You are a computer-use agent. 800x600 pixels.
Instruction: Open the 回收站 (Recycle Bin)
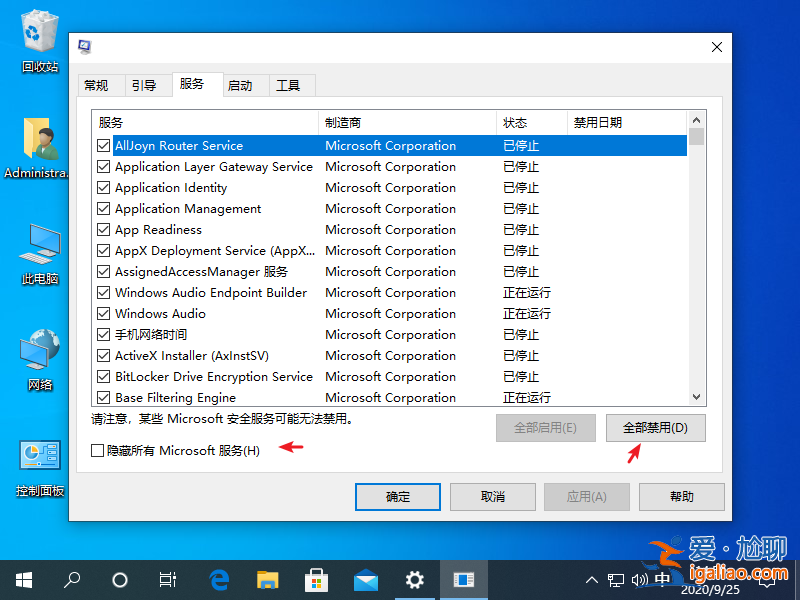(40, 37)
